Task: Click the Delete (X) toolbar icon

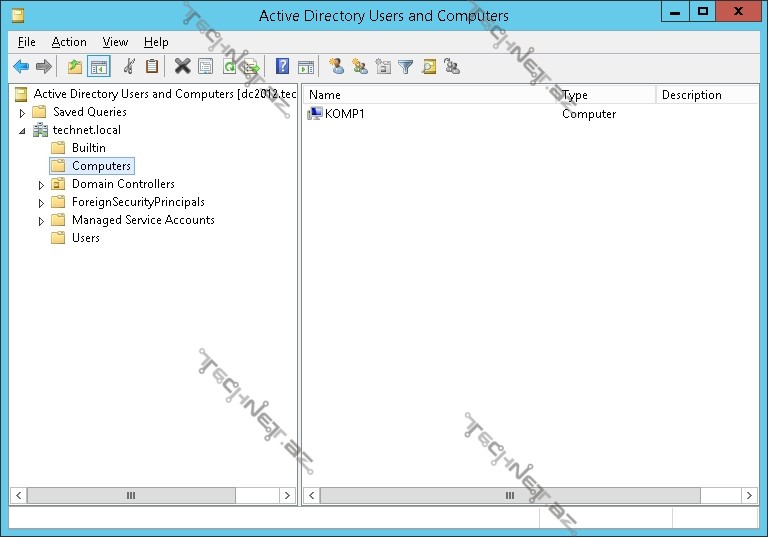Action: [x=182, y=67]
